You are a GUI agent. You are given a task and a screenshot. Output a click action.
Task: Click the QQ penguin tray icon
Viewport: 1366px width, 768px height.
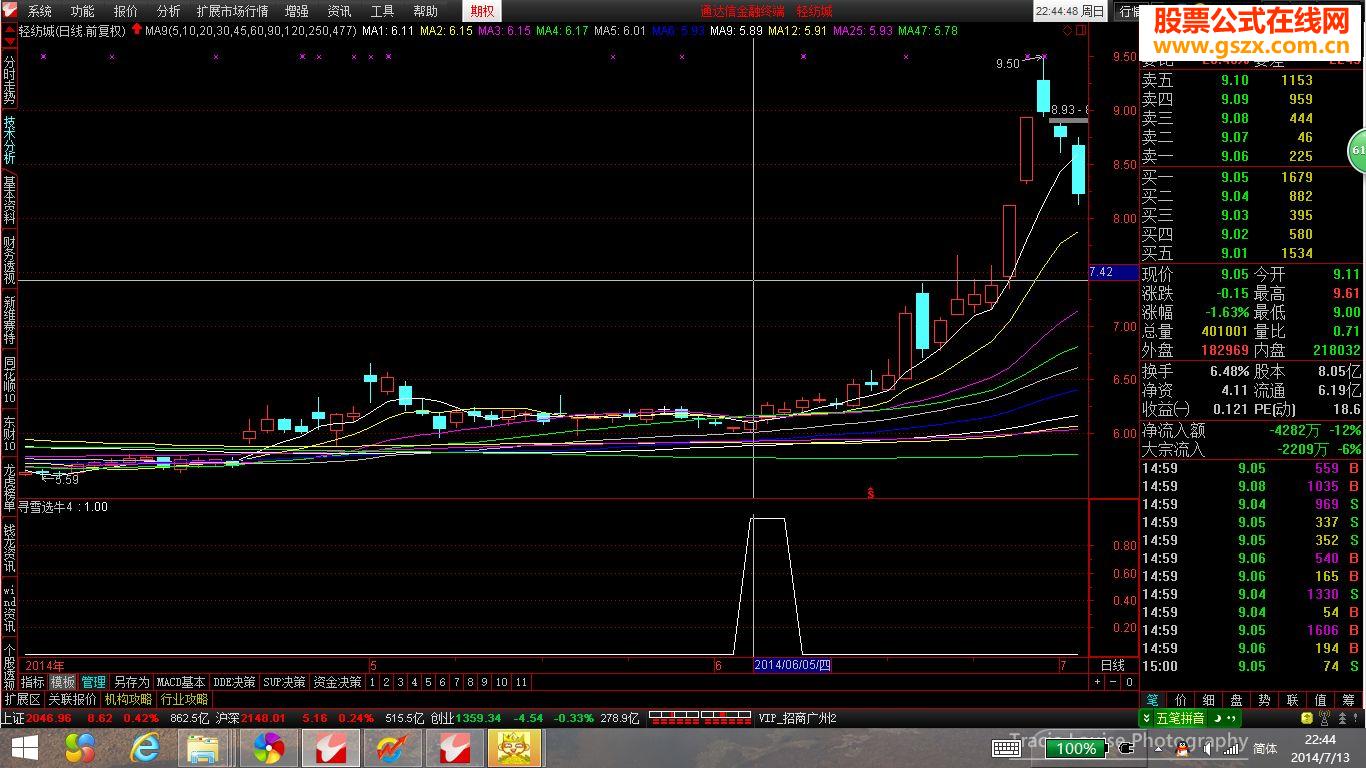pos(1181,748)
